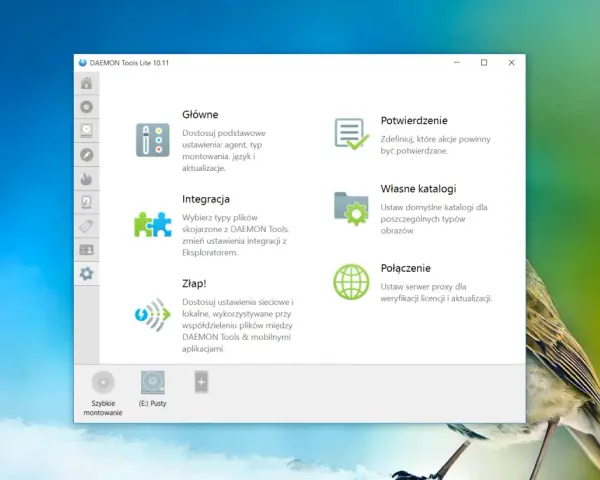Screen dimensions: 600x480
Task: Click the DAEMON Tools logo in title bar
Action: (x=82, y=63)
